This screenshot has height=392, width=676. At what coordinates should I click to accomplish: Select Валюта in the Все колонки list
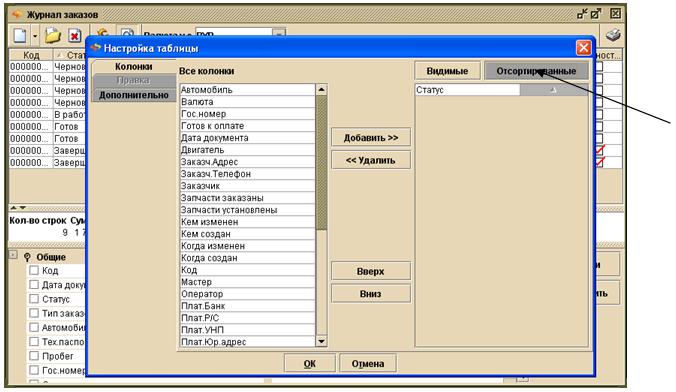[x=247, y=102]
